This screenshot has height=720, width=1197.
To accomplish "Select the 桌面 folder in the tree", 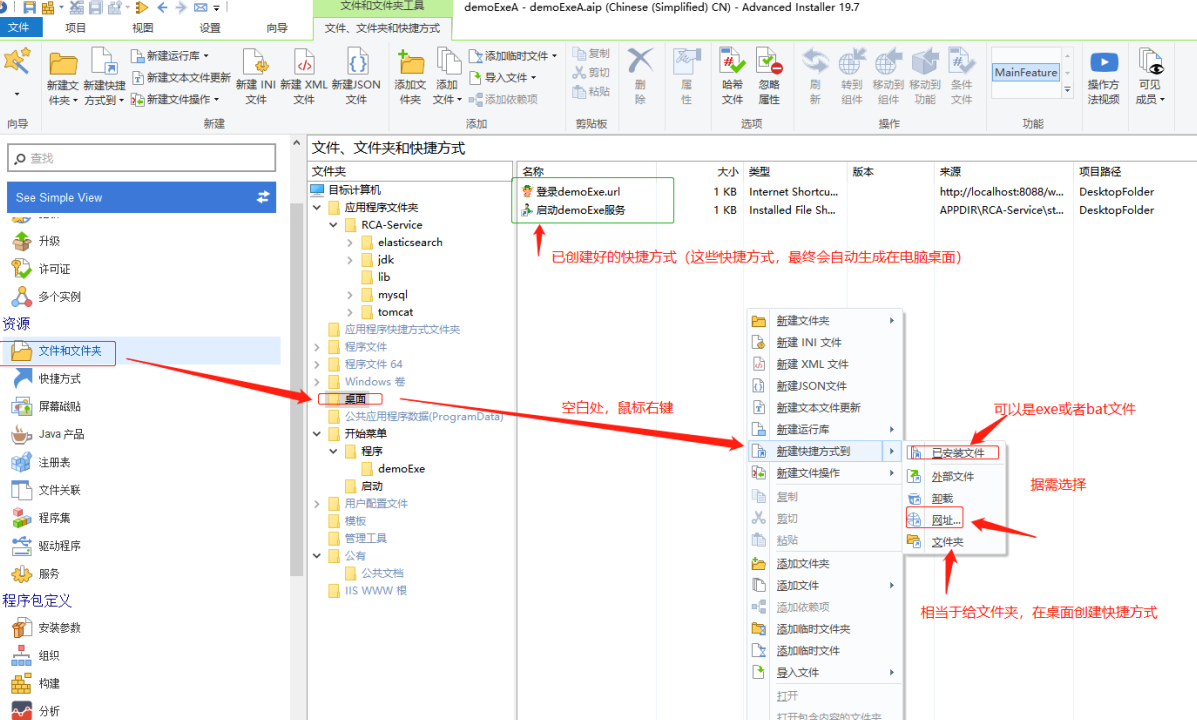I will coord(355,399).
